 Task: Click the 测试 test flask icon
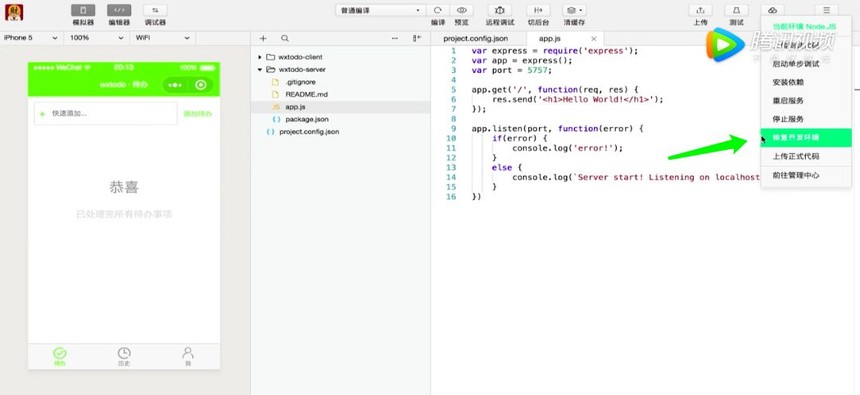click(737, 10)
